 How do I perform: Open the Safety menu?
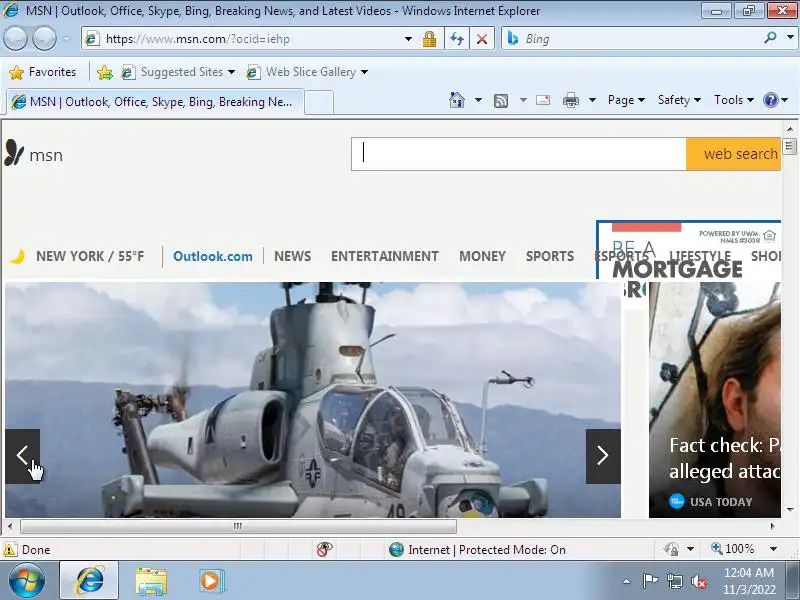[x=679, y=100]
